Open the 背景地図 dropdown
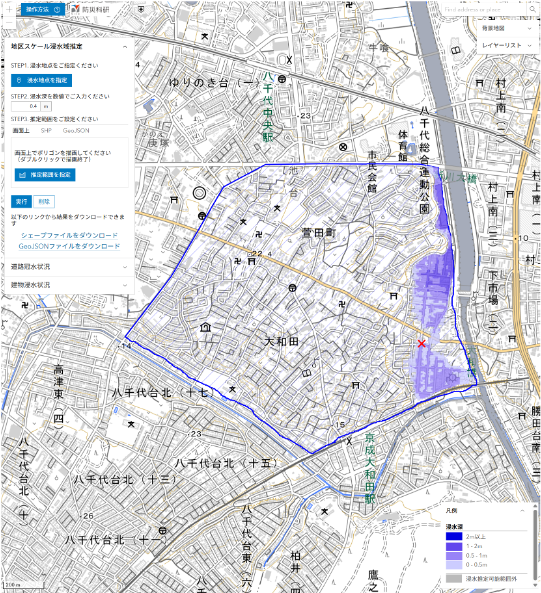Viewport: 541px width, 593px height. [507, 28]
